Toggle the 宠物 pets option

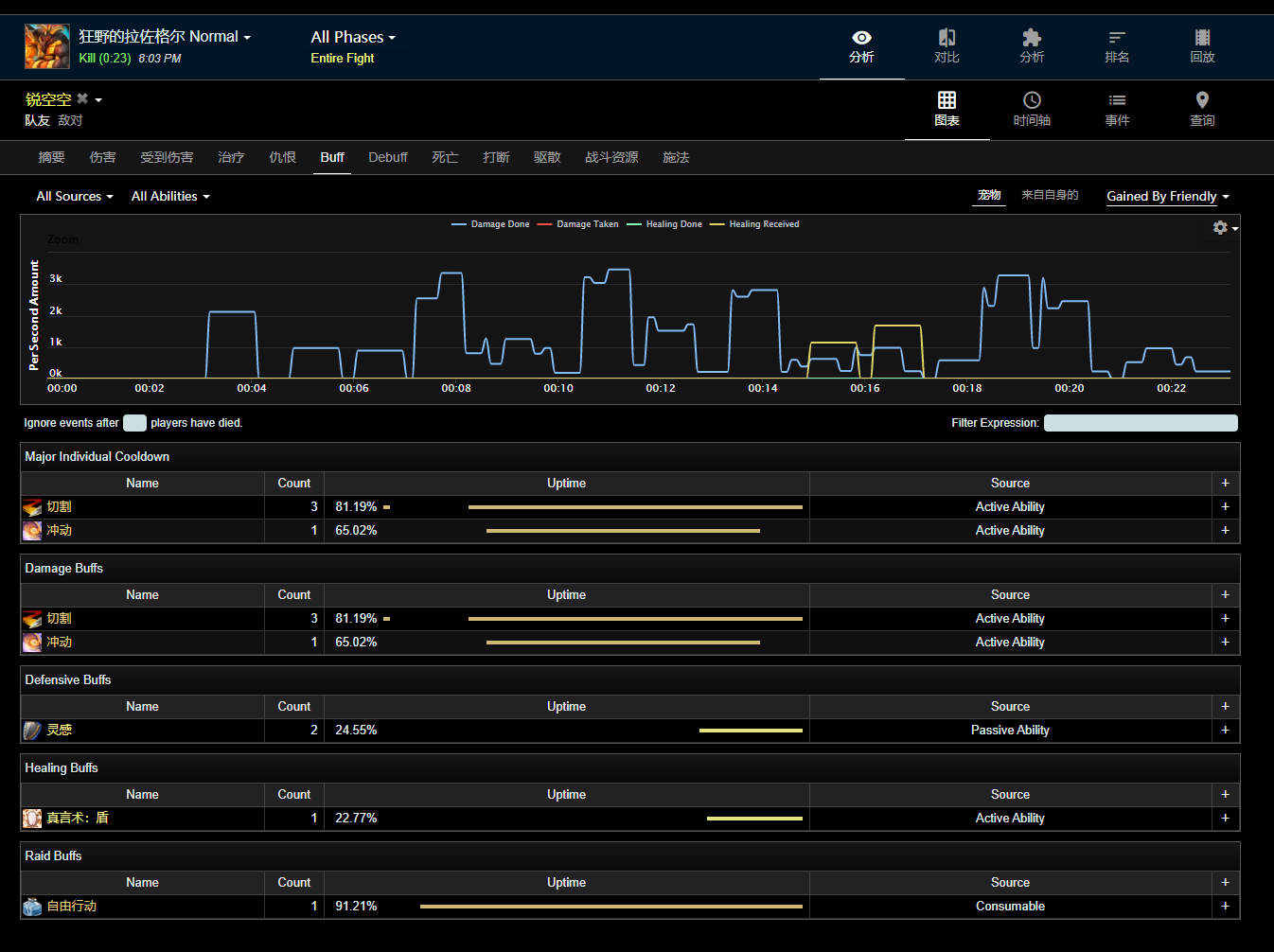[989, 195]
